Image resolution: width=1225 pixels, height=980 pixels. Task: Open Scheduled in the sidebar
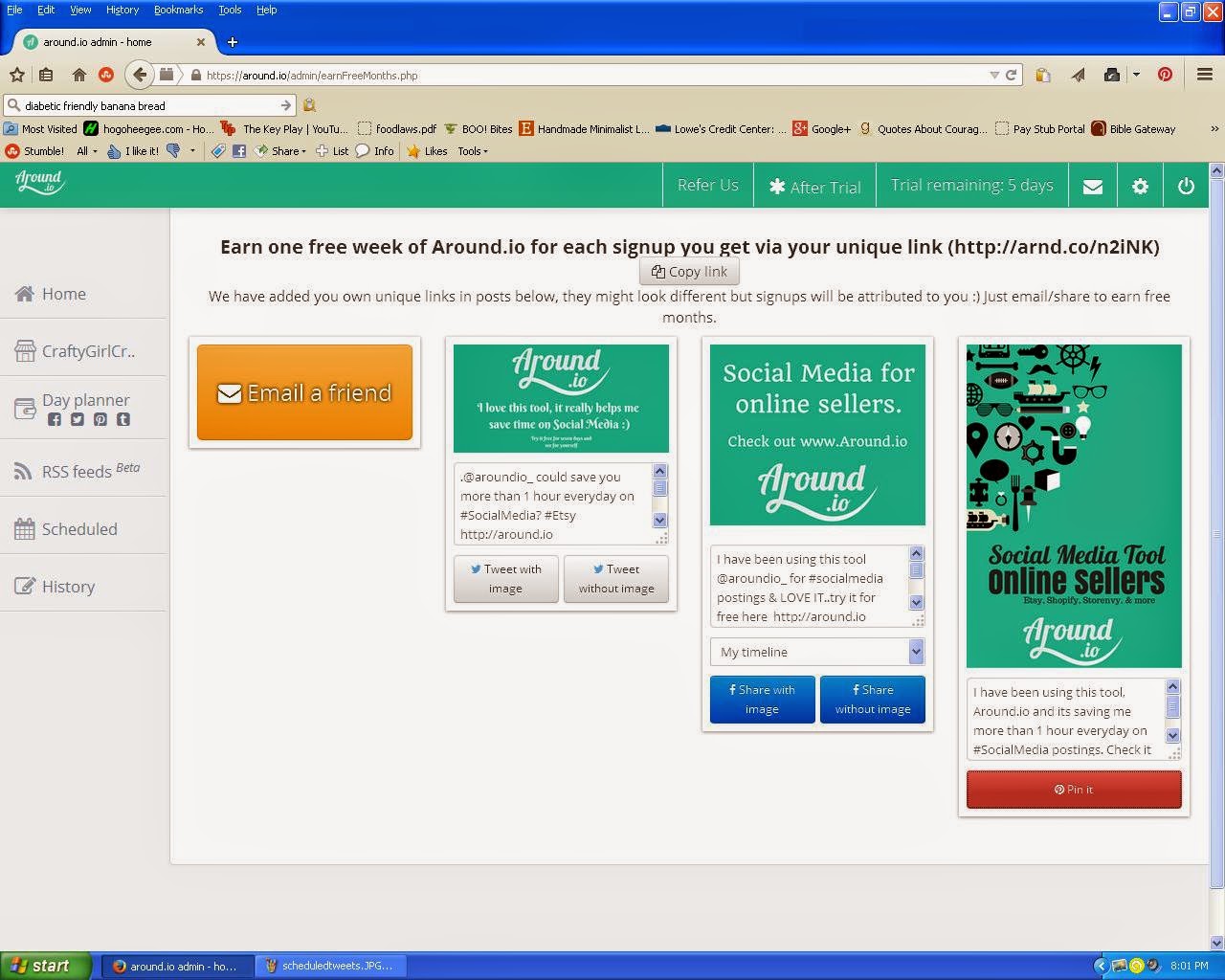[x=65, y=529]
